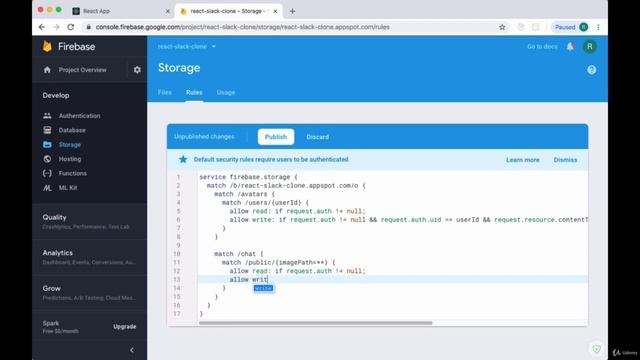Open notifications bell icon
This screenshot has width=640, height=360.
[570, 47]
